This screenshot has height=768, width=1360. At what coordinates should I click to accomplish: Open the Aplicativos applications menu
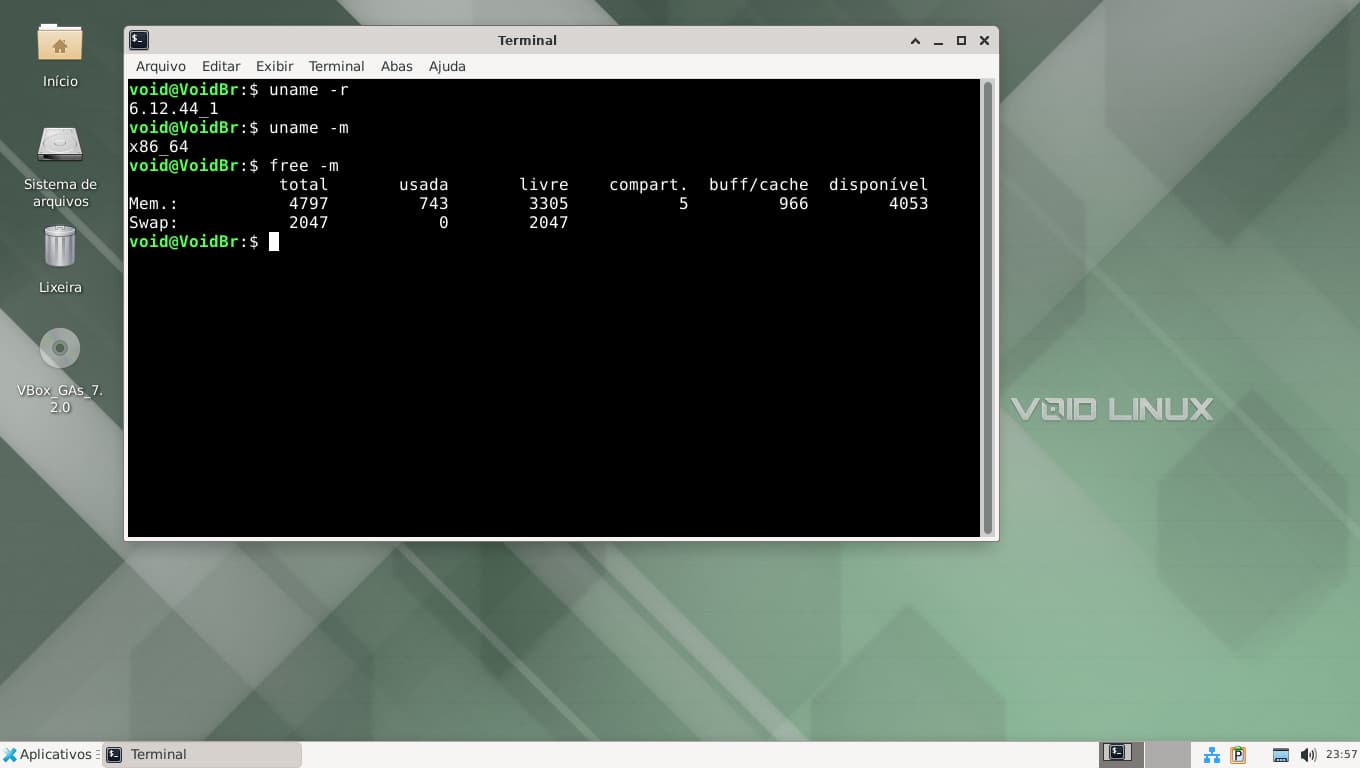48,754
